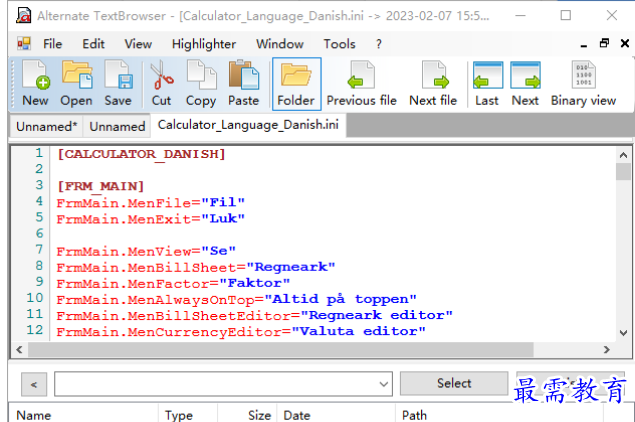Screen dimensions: 635x422
Task: Open Binary view
Action: coord(583,84)
